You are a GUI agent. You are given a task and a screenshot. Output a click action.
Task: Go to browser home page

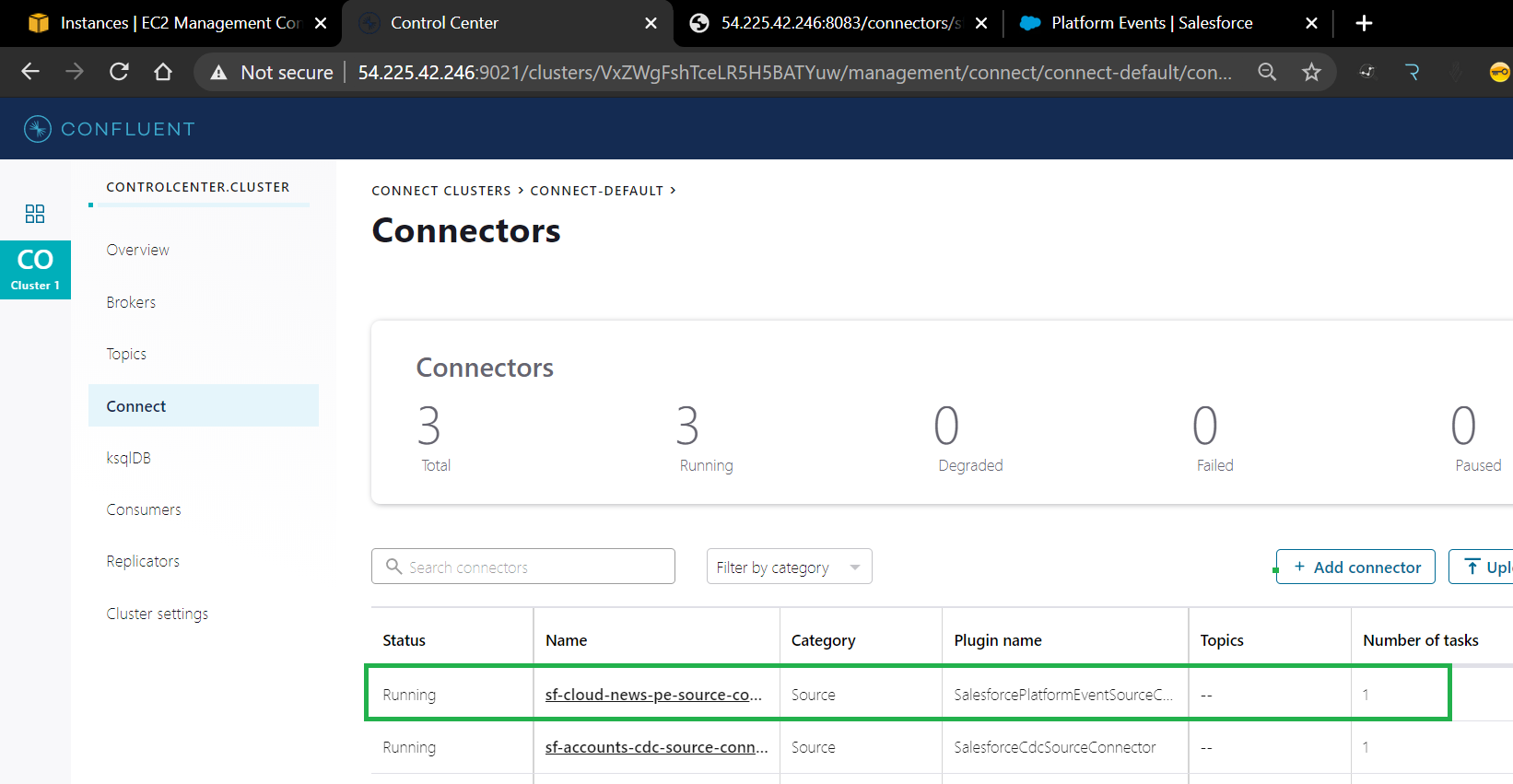pyautogui.click(x=163, y=72)
